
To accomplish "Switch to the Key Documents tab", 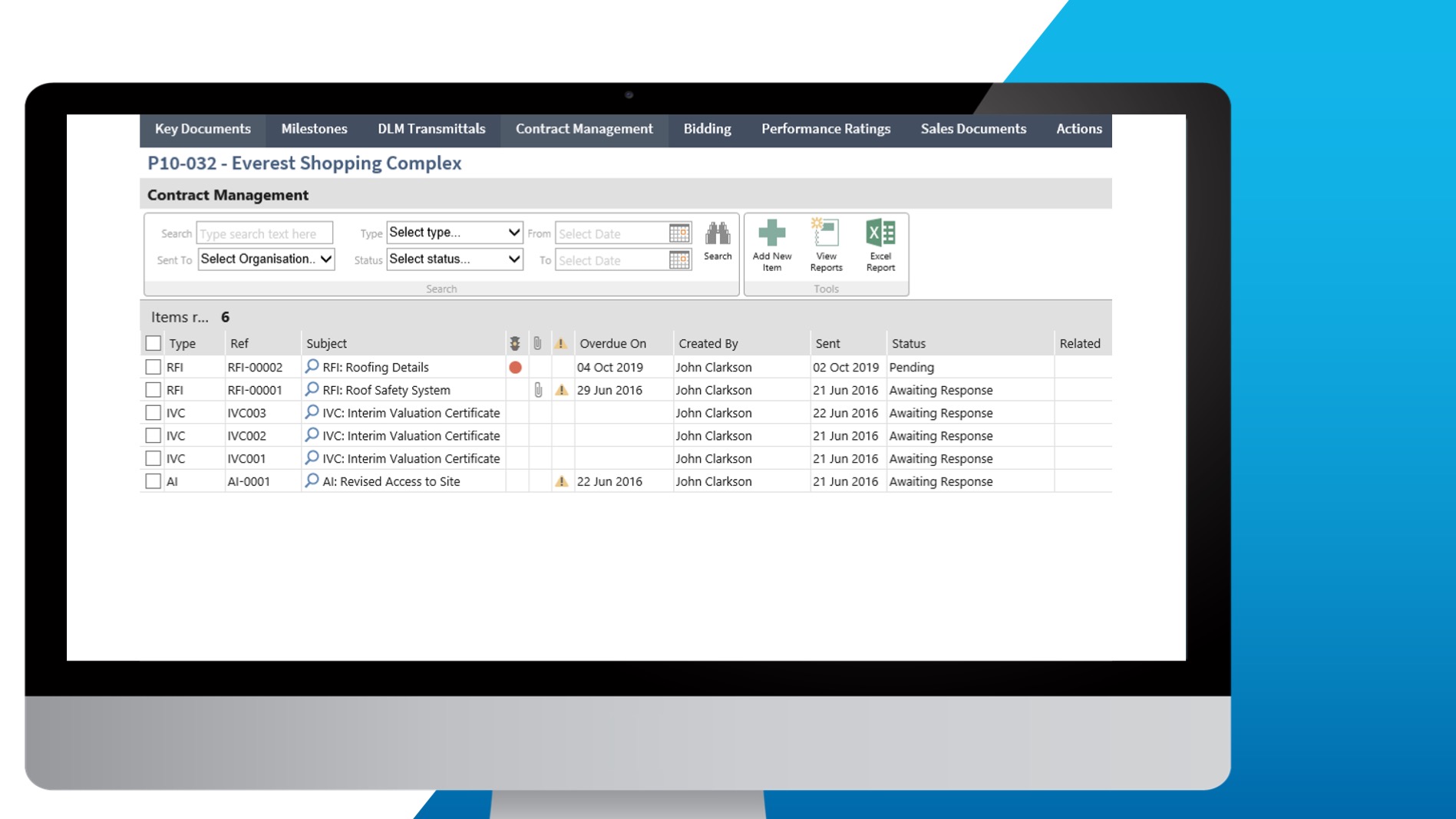I will [x=203, y=129].
